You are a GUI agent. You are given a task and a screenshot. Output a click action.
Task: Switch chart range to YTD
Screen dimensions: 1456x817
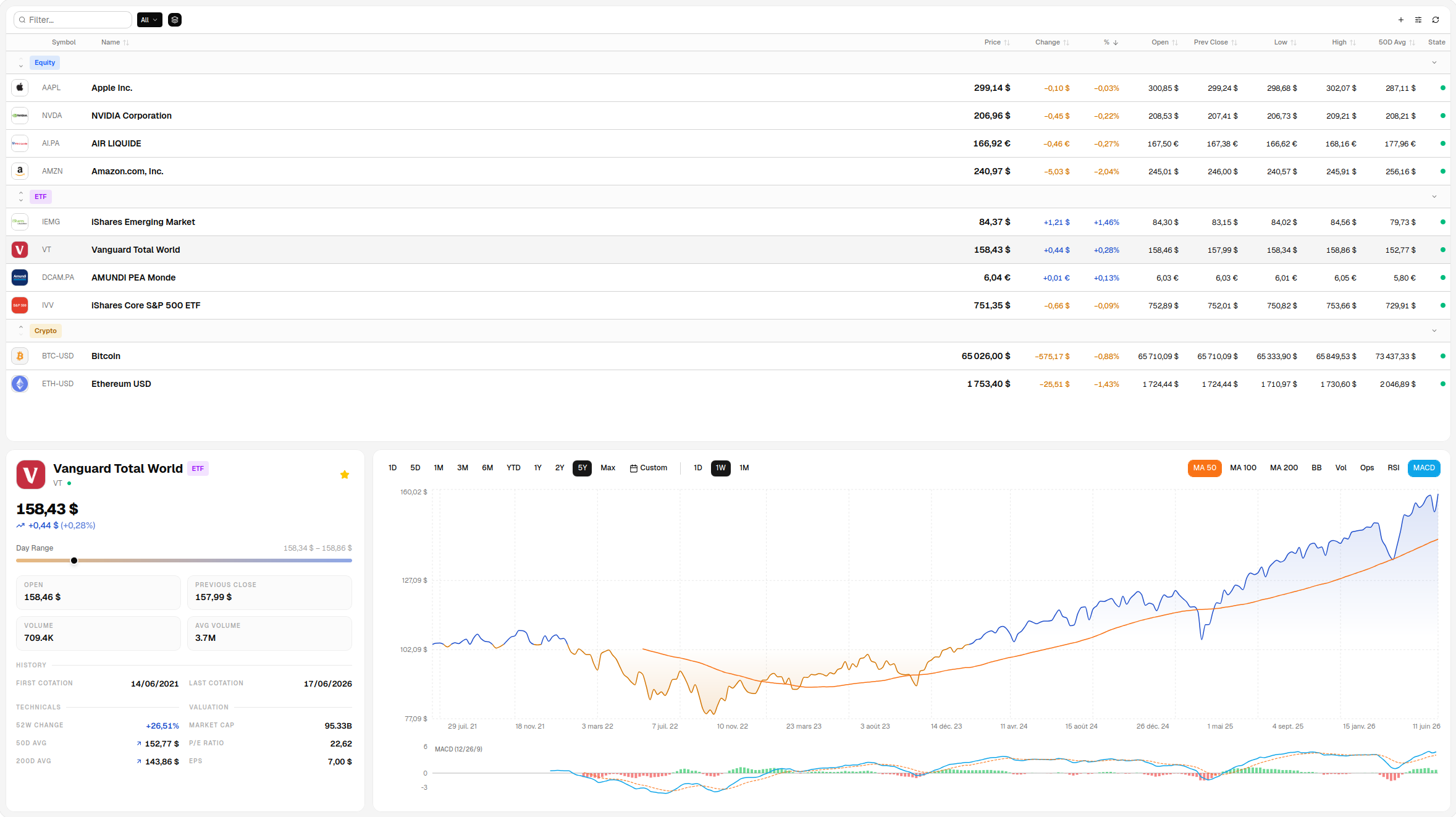513,468
